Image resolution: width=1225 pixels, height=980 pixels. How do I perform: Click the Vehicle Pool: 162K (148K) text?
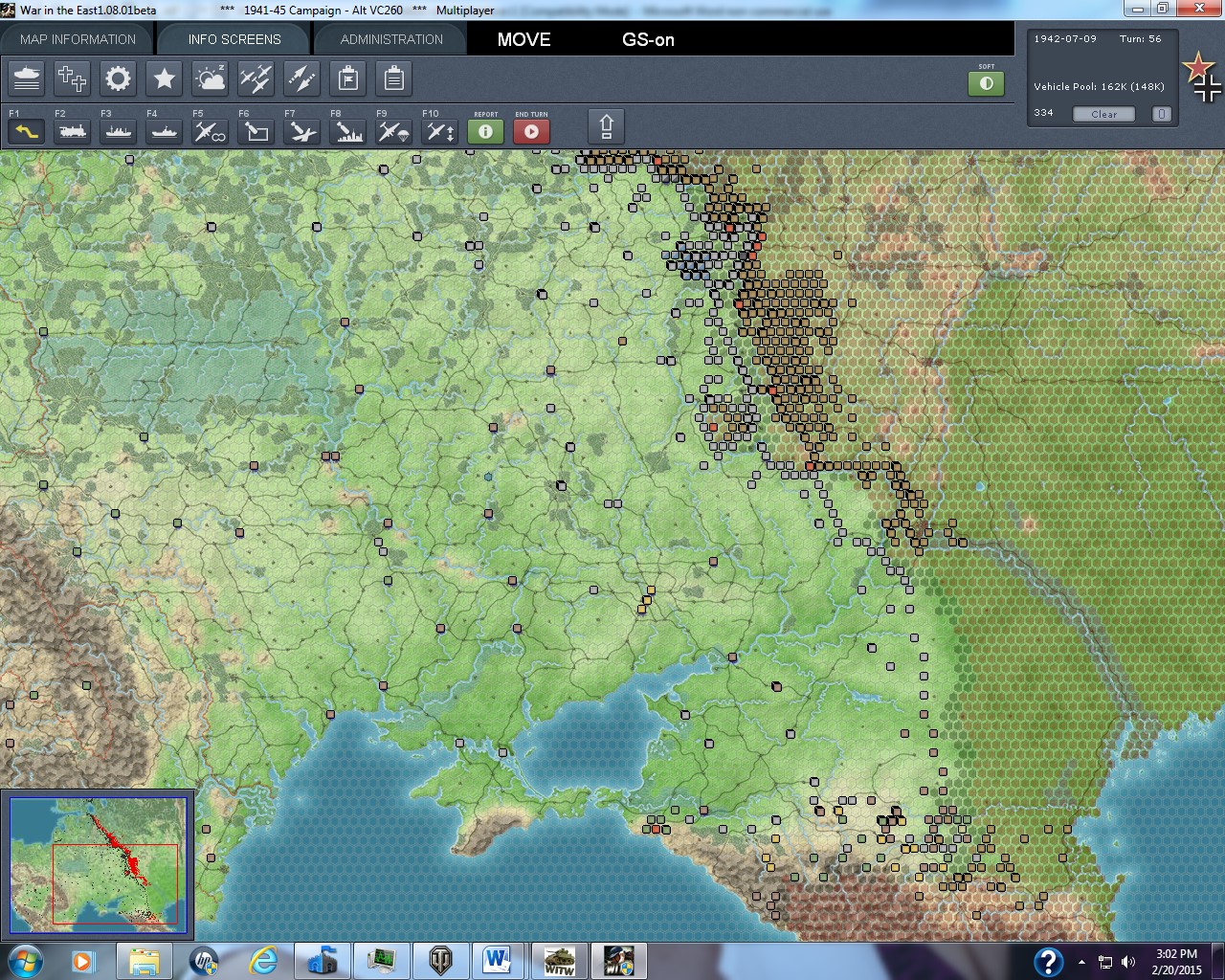coord(1099,87)
